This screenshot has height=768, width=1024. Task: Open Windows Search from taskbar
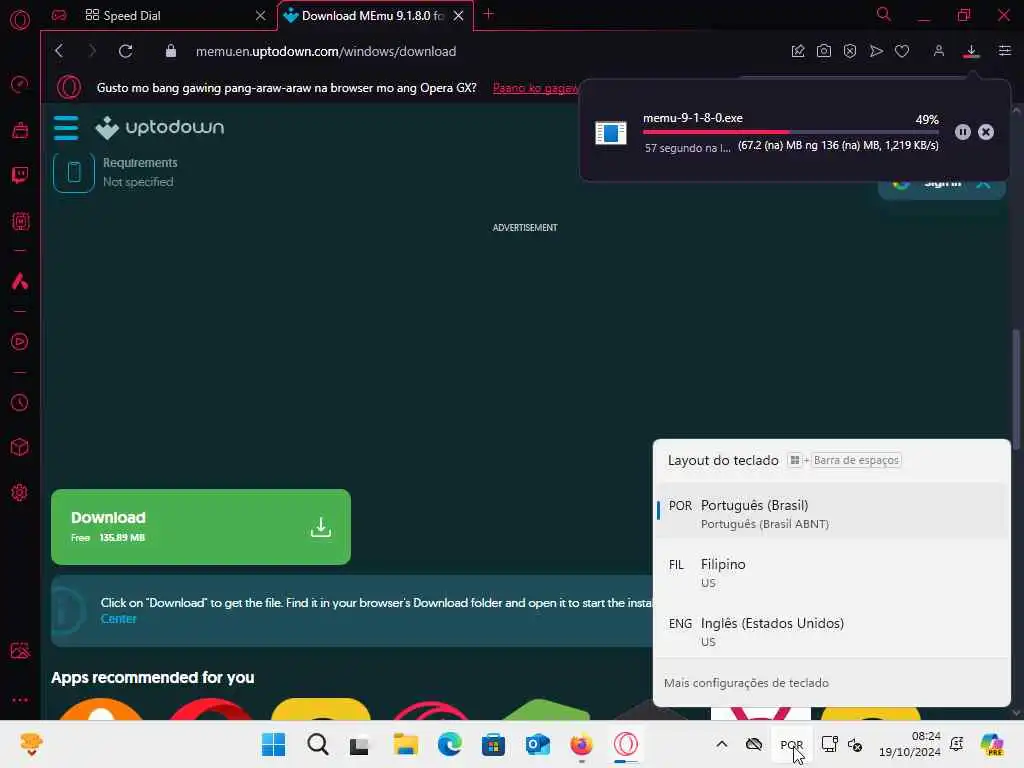pyautogui.click(x=317, y=744)
